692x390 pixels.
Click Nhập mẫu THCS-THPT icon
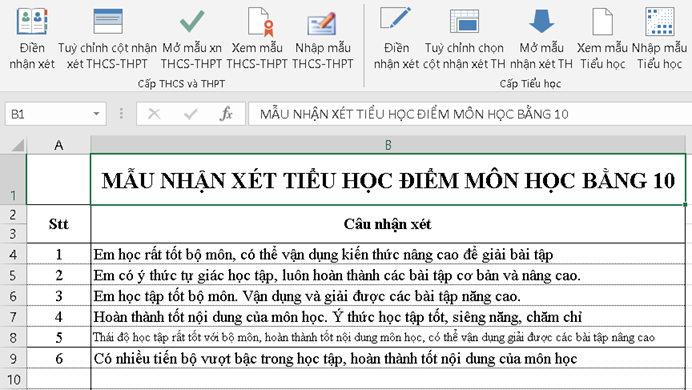coord(322,23)
